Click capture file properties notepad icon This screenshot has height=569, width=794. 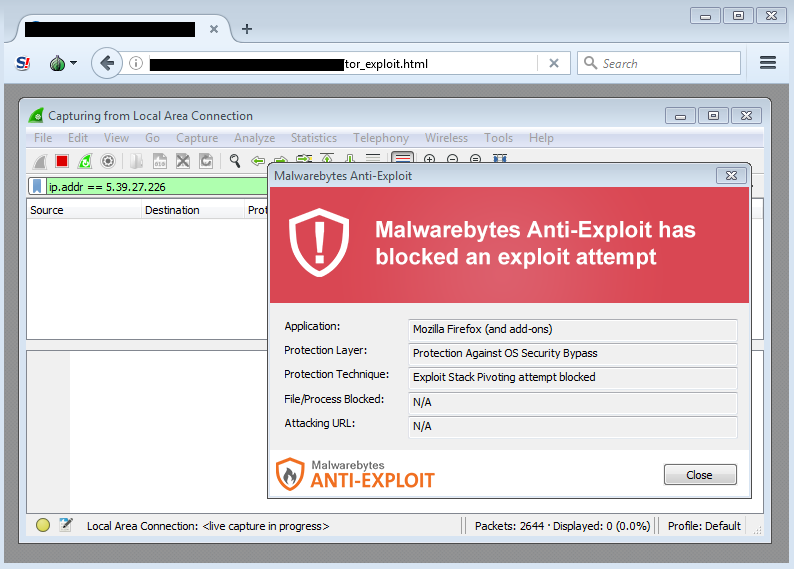(x=66, y=525)
